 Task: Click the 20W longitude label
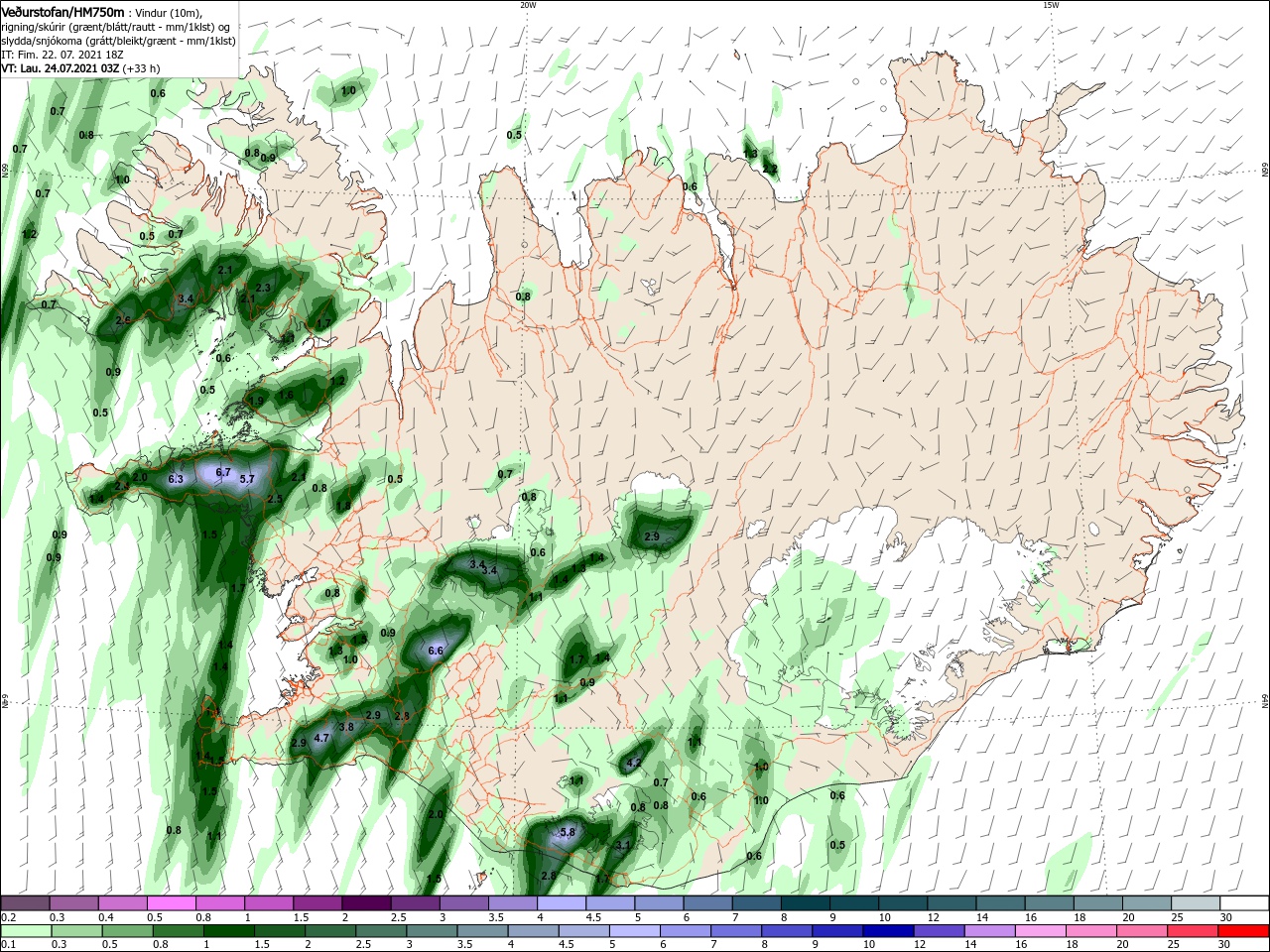coord(528,5)
